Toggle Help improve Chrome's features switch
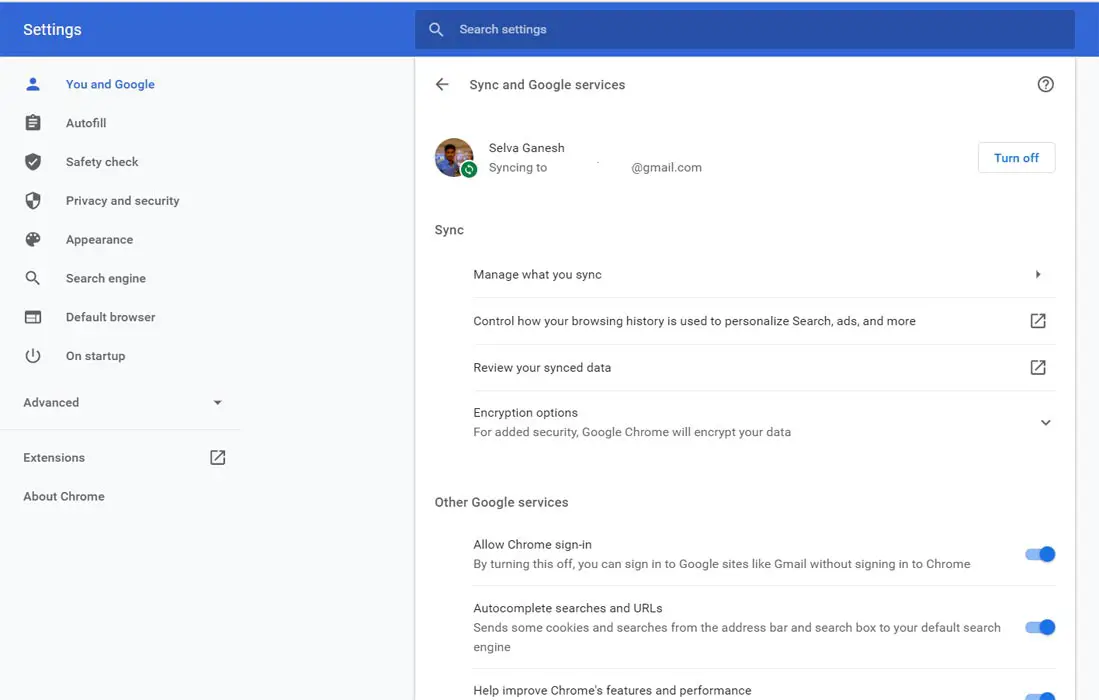The height and width of the screenshot is (700, 1099). 1040,696
